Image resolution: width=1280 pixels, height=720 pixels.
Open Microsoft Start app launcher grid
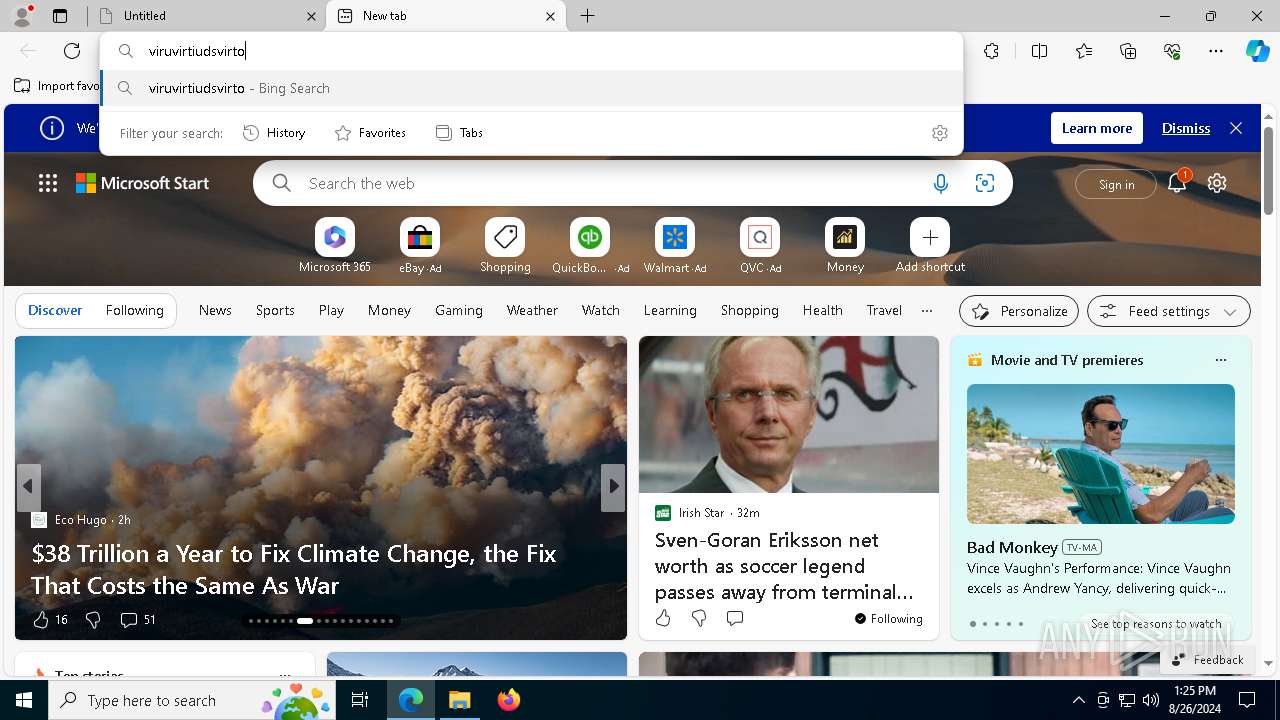48,183
